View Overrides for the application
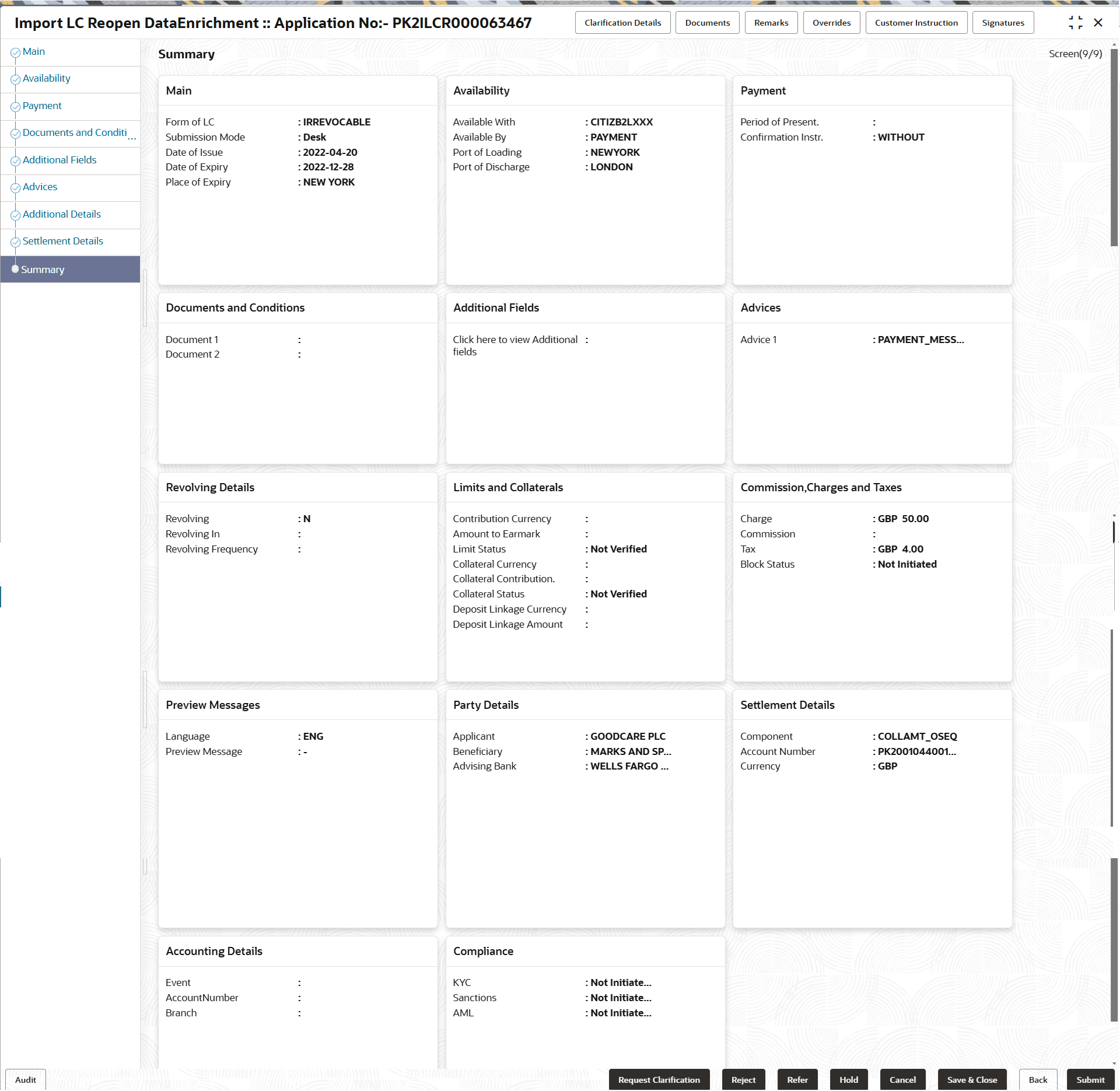 [831, 22]
